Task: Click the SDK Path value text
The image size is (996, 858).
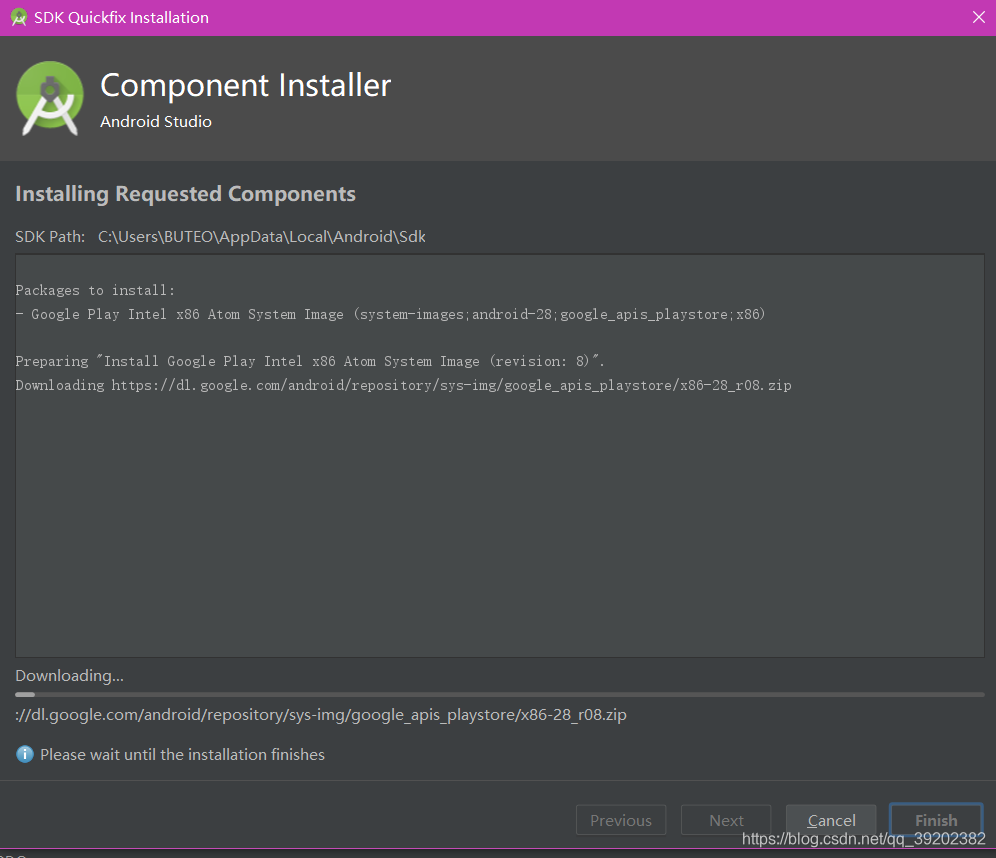Action: pos(262,236)
